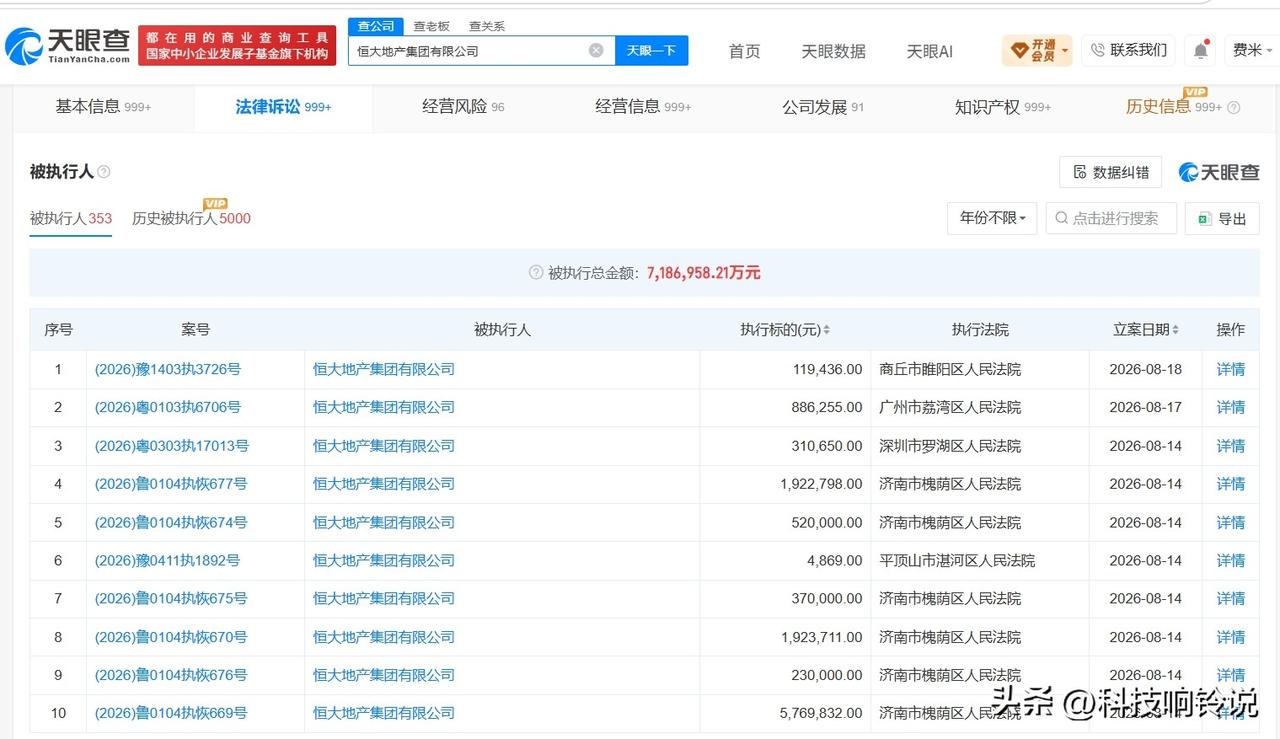Open 详情 for the 370,000.00 row
This screenshot has width=1280, height=739.
[1231, 599]
